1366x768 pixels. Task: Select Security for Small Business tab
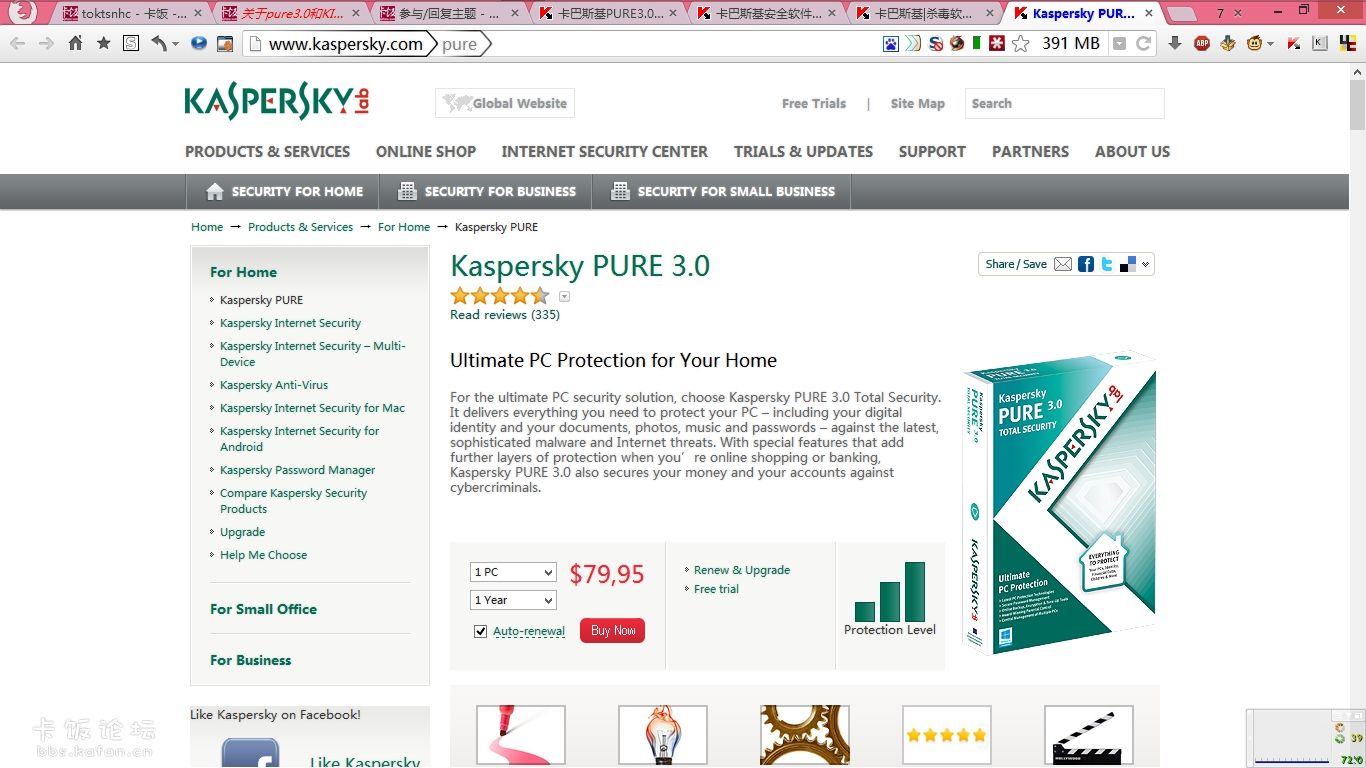coord(721,191)
